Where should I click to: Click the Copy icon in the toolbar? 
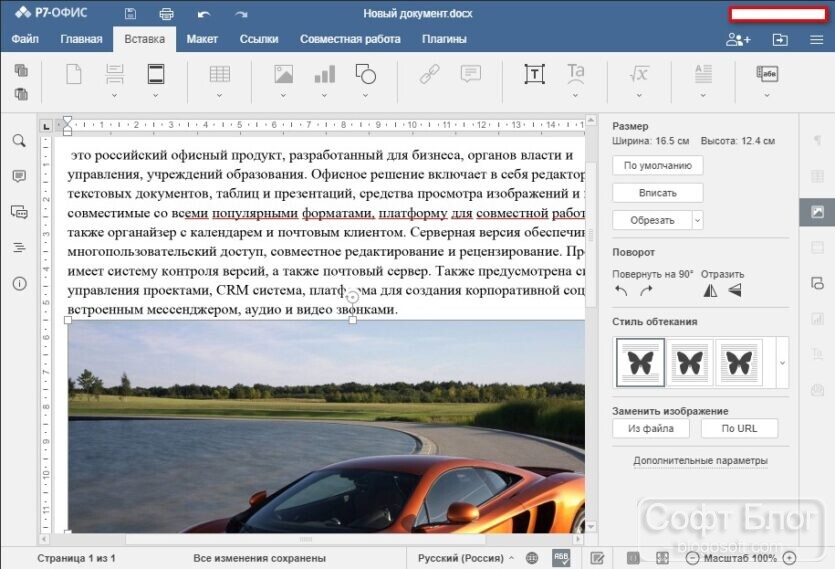click(x=21, y=70)
